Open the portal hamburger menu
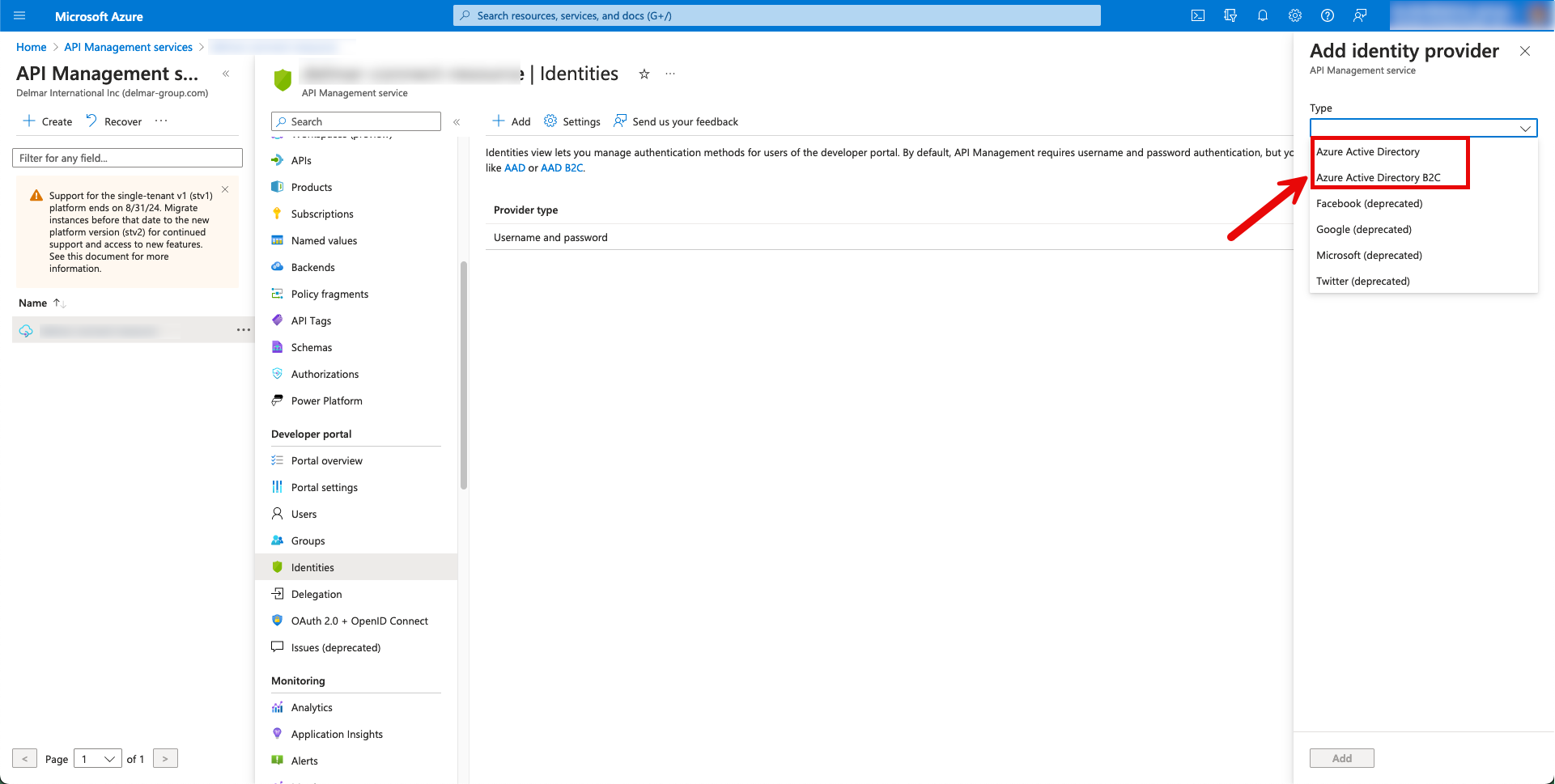This screenshot has width=1555, height=784. 19,15
